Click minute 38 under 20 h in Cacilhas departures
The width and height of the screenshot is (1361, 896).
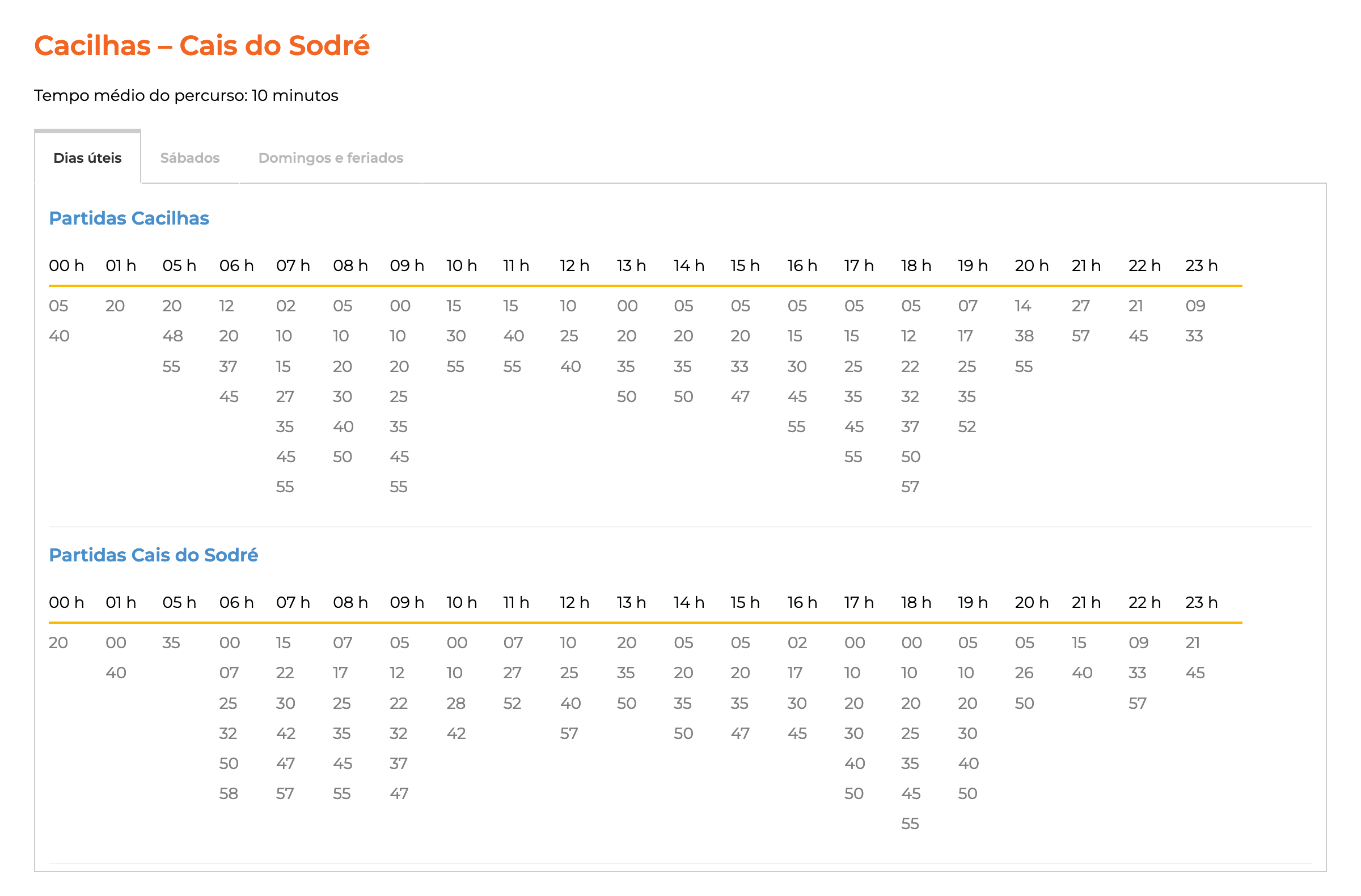[x=1024, y=336]
